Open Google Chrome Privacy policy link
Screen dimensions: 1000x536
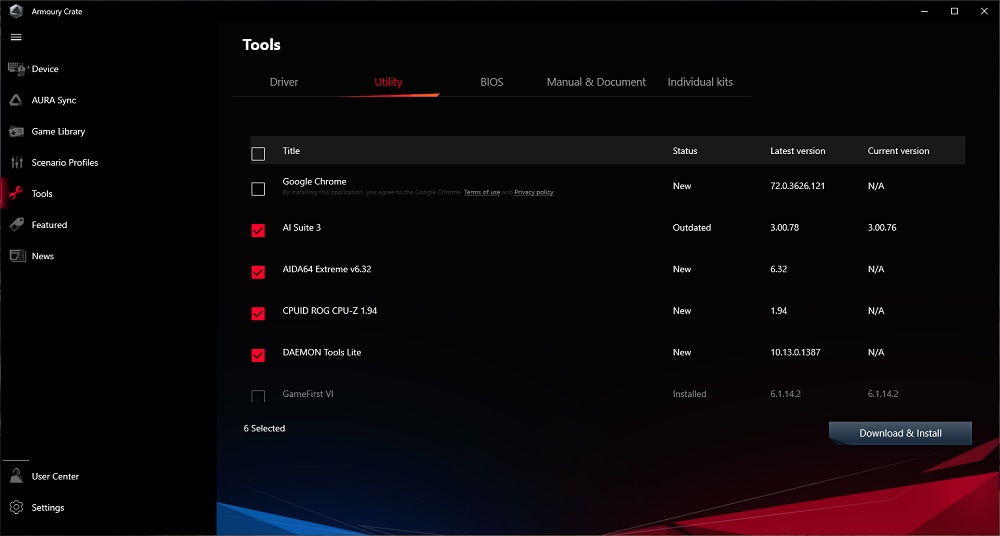(x=534, y=192)
